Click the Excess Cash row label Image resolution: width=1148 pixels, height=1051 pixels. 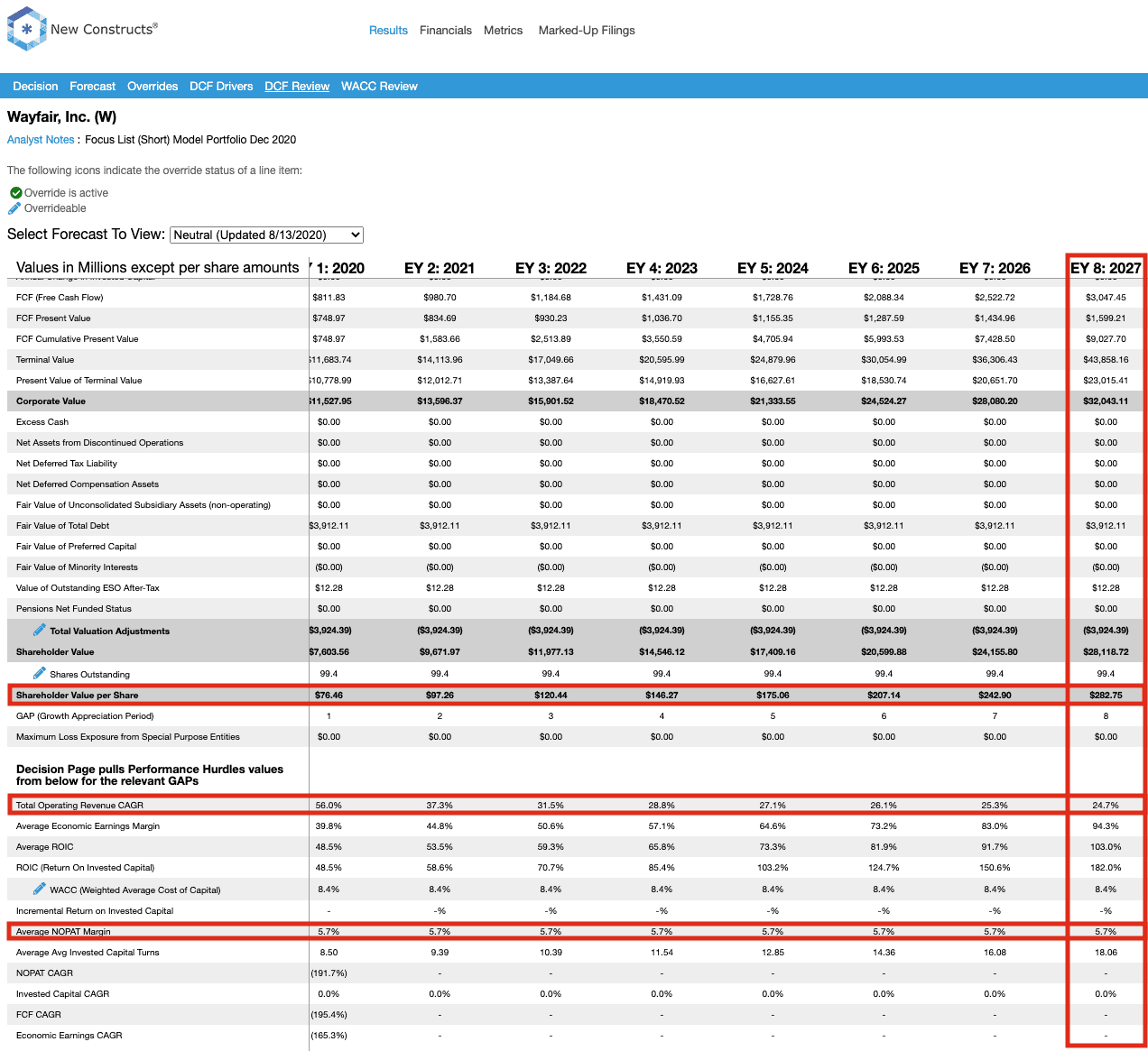click(x=42, y=422)
